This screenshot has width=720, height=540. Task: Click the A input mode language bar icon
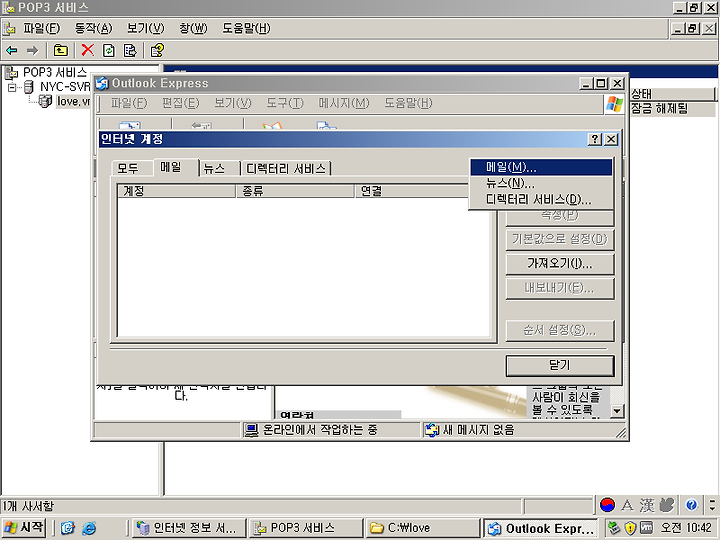click(x=627, y=505)
